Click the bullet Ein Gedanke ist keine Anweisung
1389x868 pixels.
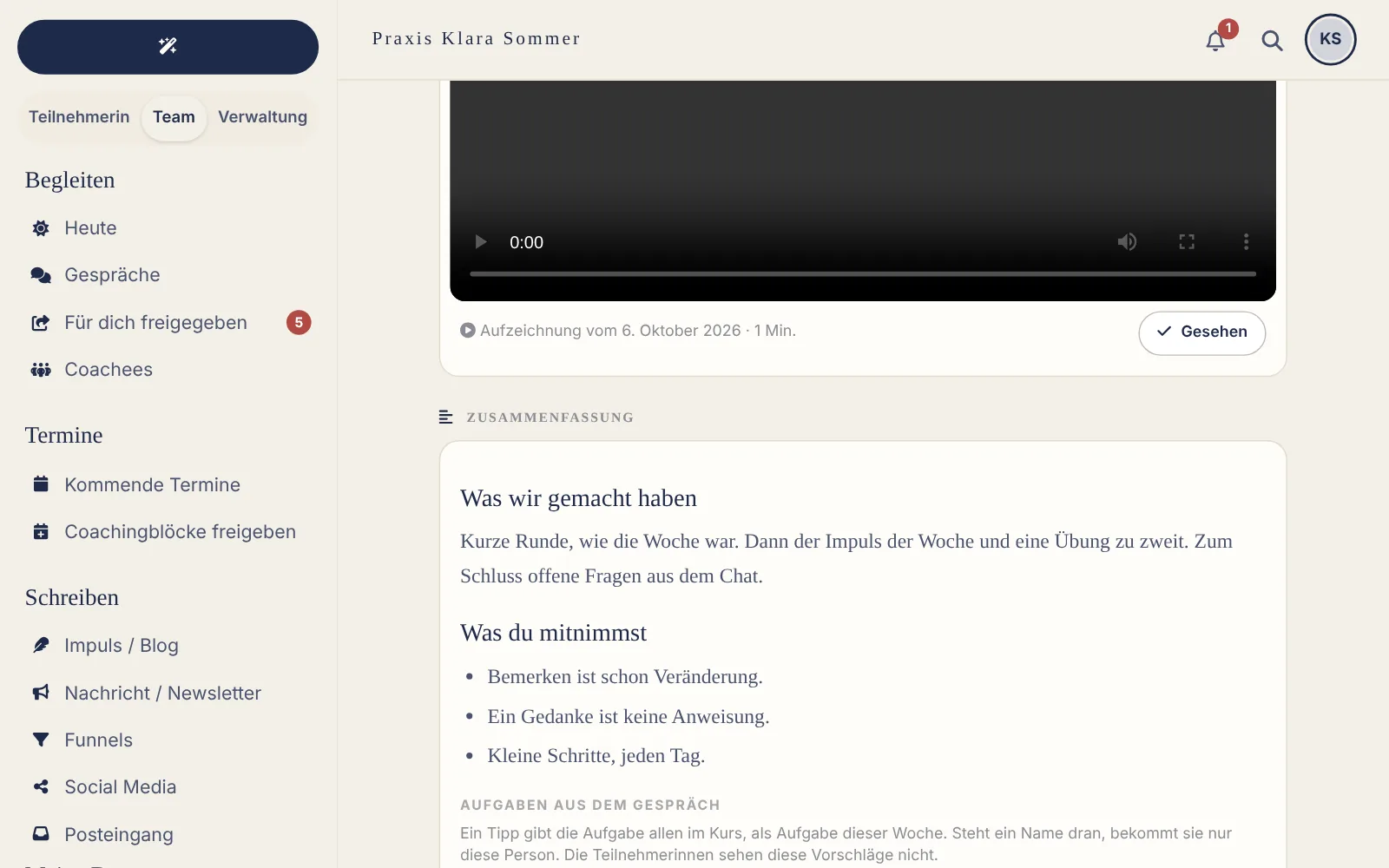pyautogui.click(x=629, y=717)
